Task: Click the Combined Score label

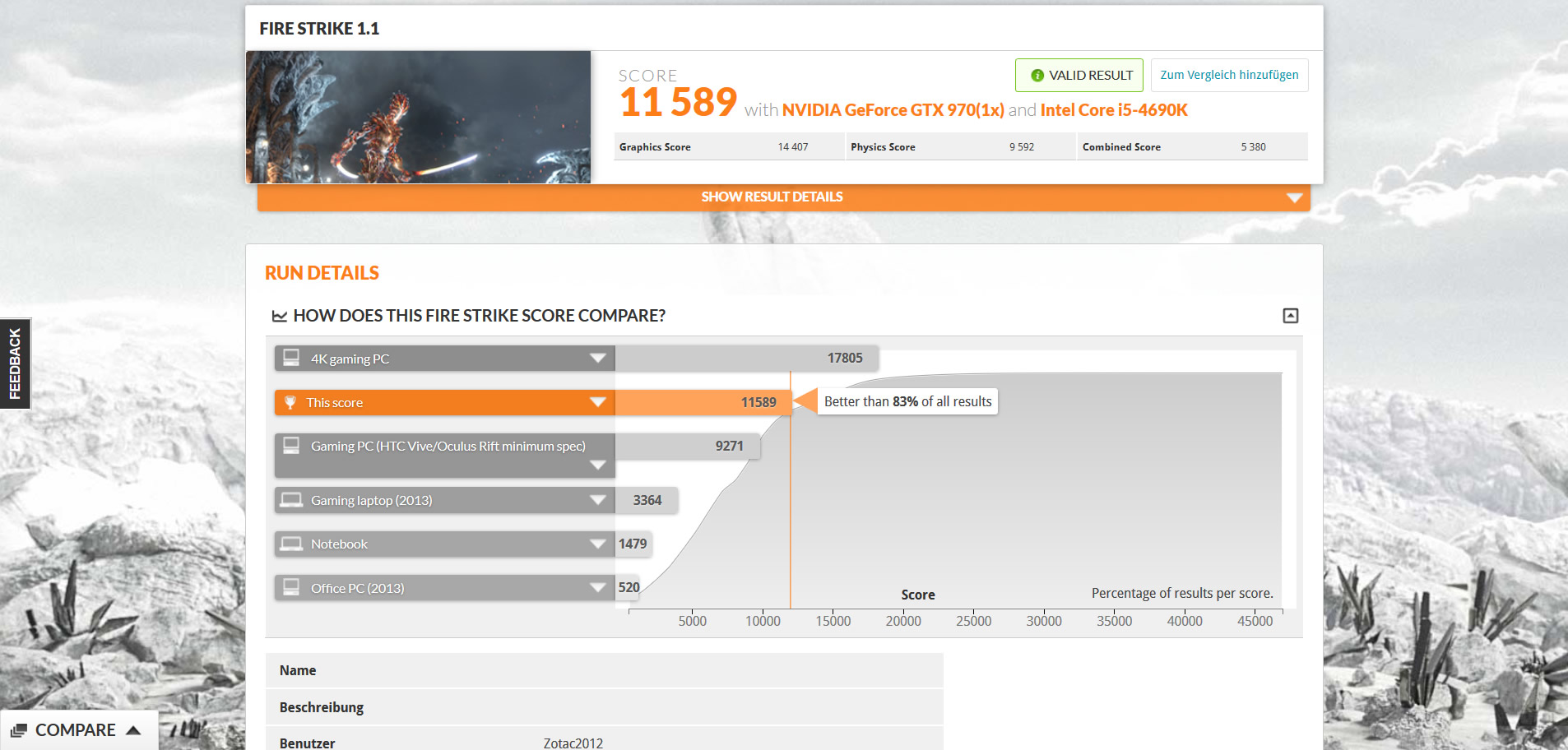Action: click(1121, 147)
